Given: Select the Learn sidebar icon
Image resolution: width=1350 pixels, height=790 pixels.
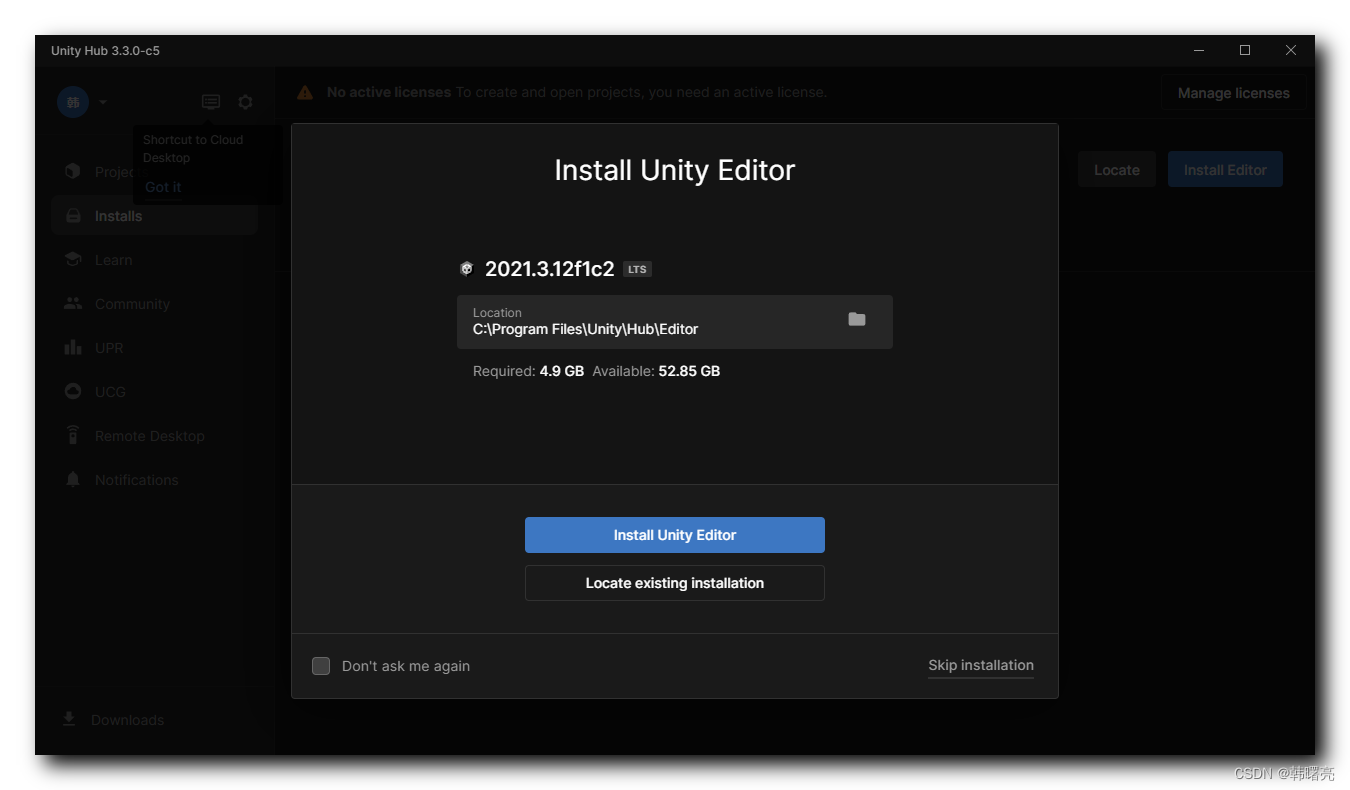Looking at the screenshot, I should pos(73,259).
